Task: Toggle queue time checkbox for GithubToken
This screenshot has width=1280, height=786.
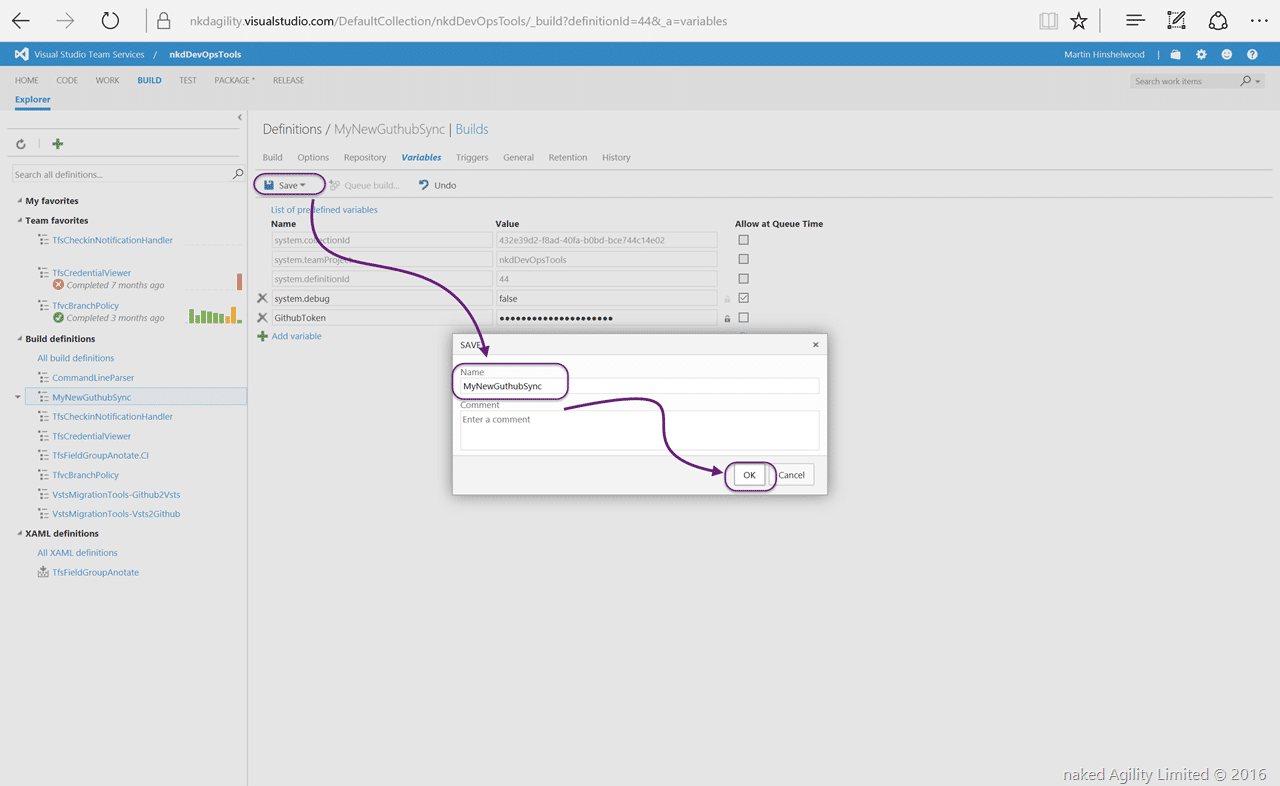Action: tap(743, 318)
